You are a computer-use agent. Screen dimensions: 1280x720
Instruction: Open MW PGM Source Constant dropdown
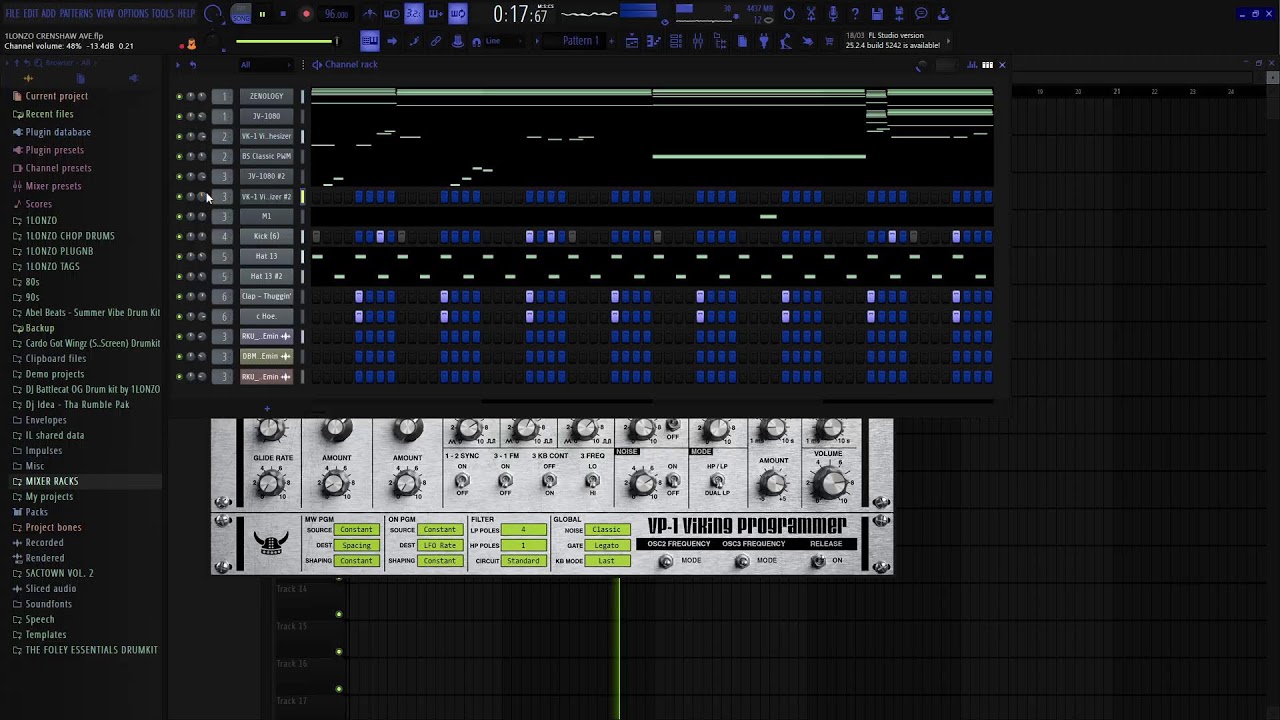tap(356, 530)
